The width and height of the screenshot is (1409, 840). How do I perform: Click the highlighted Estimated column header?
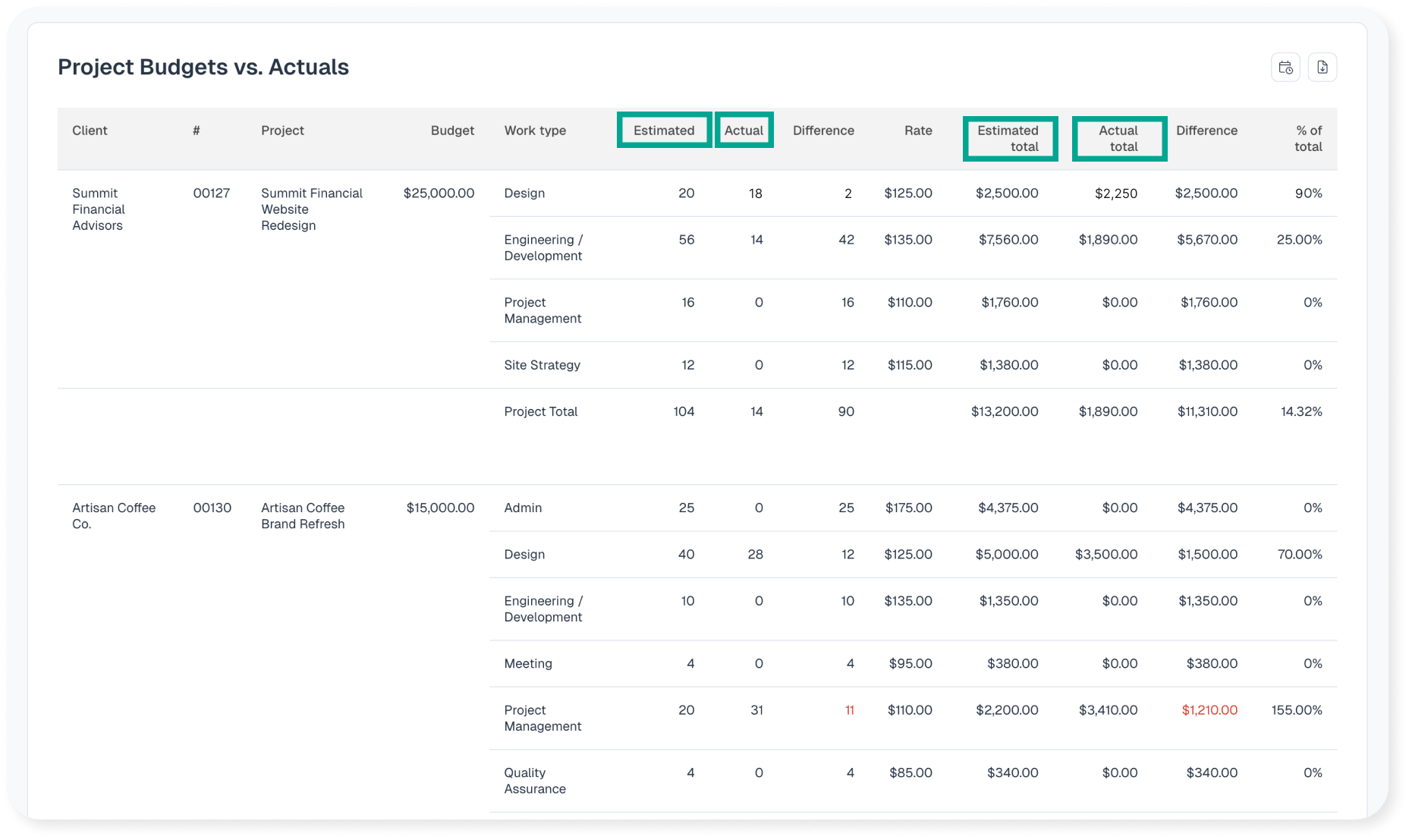(x=664, y=131)
